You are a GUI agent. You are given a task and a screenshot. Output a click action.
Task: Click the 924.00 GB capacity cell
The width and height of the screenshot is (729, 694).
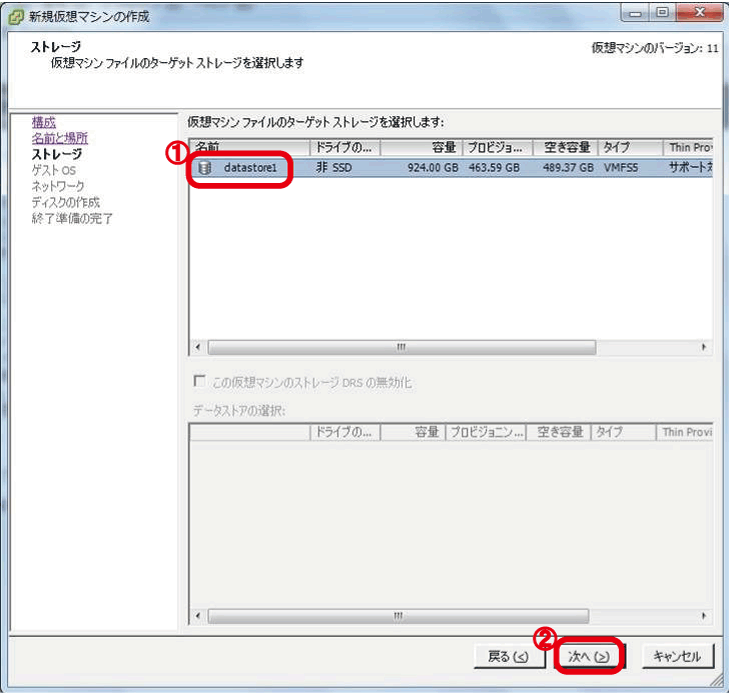coord(433,168)
